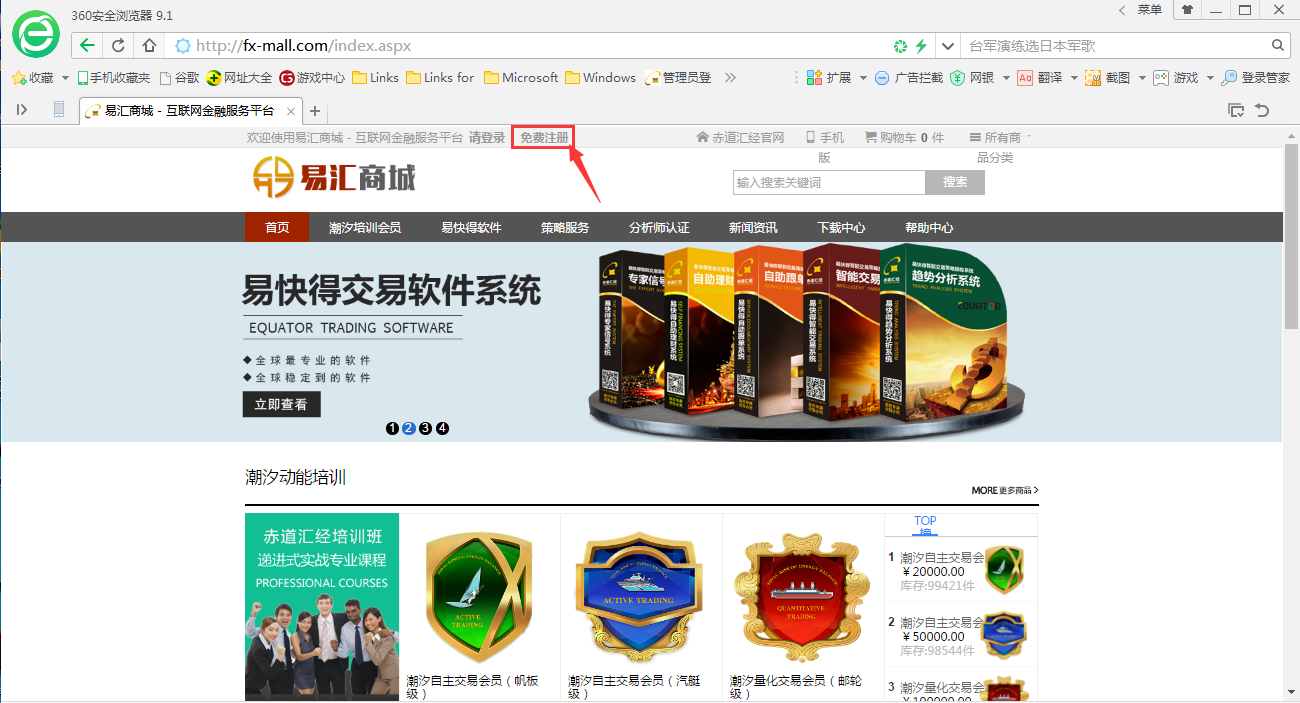Click the product search keyword input field
This screenshot has width=1300, height=703.
click(829, 182)
